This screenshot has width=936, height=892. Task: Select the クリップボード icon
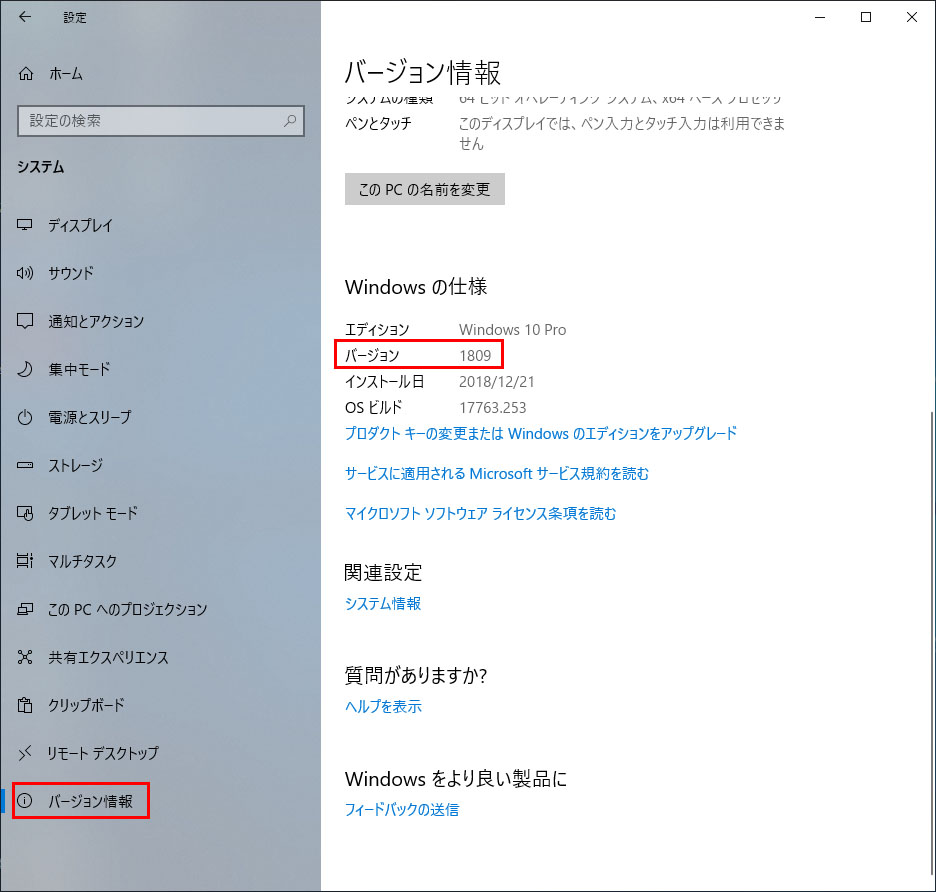click(x=24, y=705)
